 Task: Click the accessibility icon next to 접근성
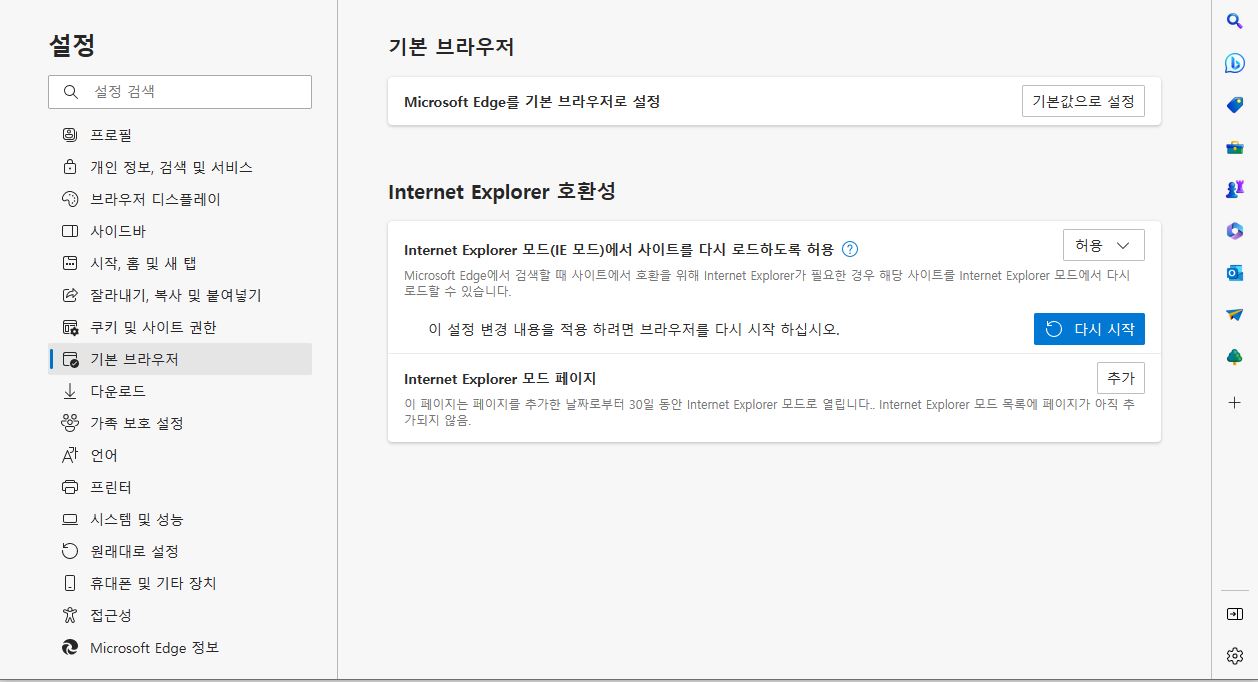click(70, 615)
